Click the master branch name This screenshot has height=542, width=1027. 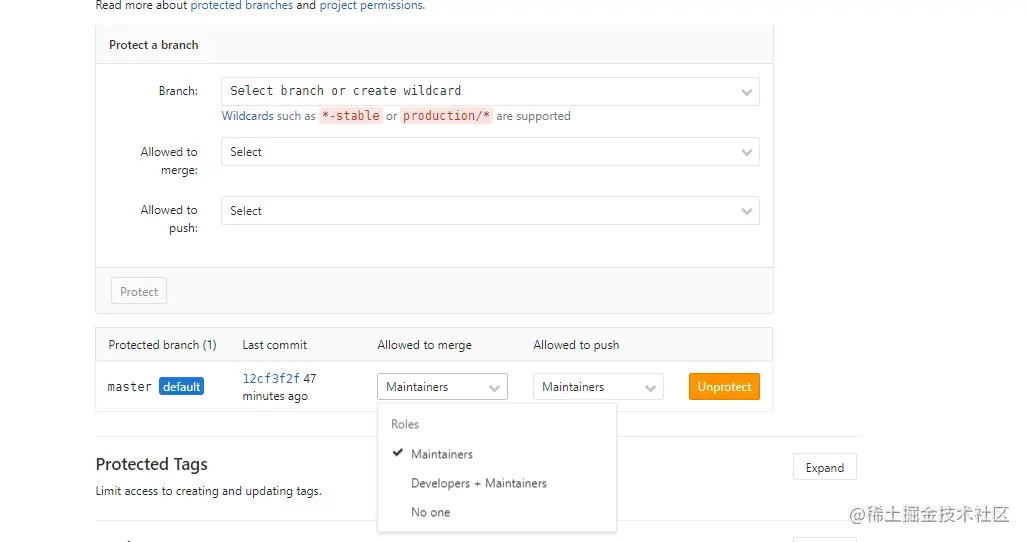pos(130,387)
